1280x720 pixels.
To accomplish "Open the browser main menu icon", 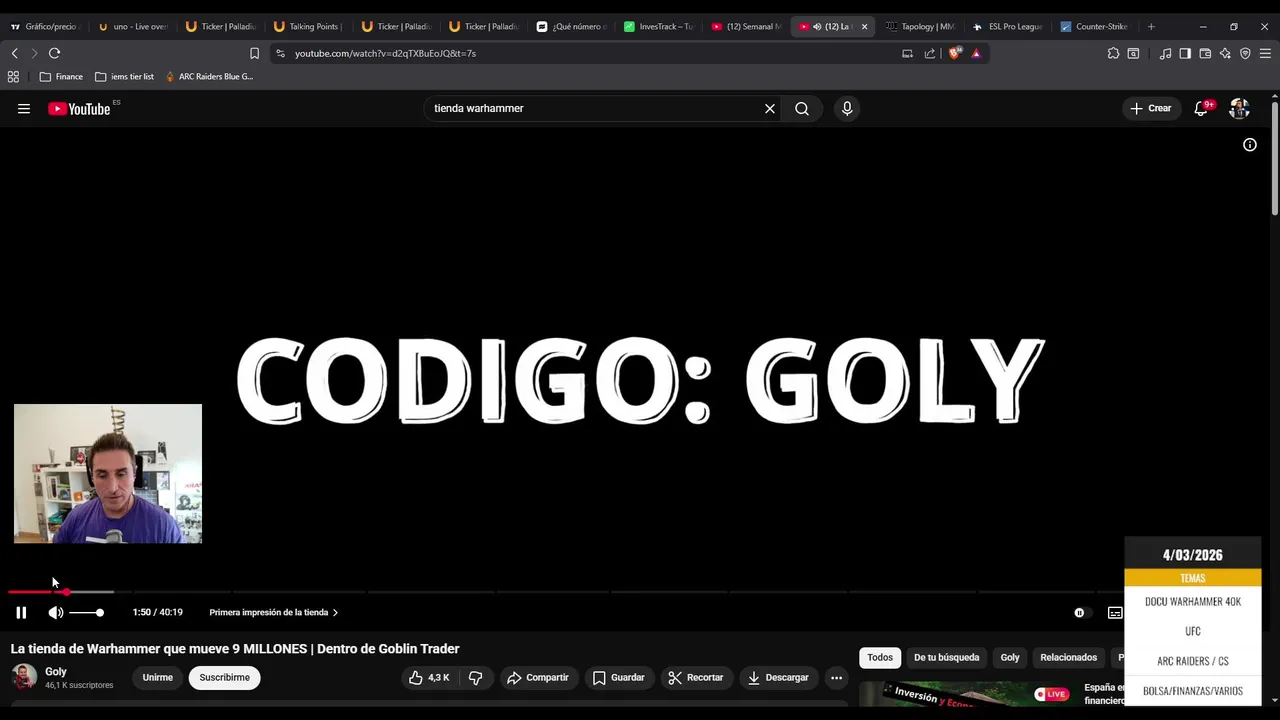I will [1266, 54].
